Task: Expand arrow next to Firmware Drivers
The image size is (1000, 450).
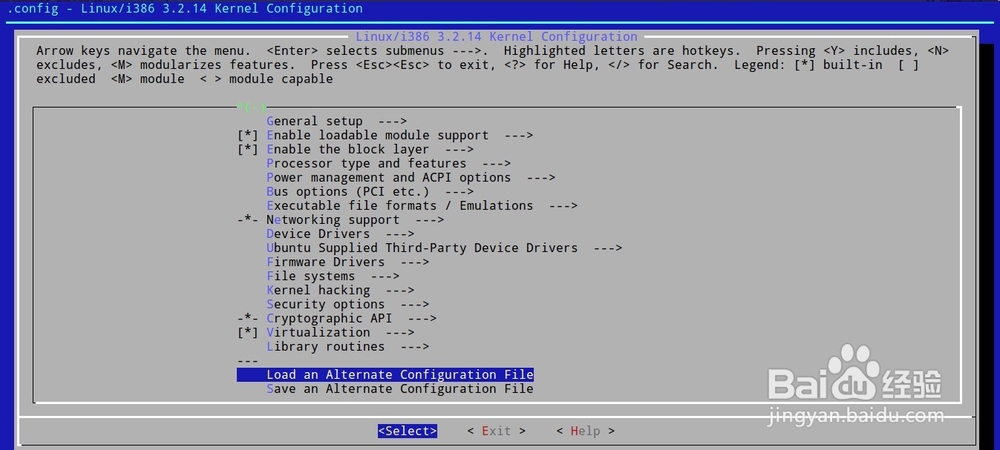Action: (x=415, y=262)
